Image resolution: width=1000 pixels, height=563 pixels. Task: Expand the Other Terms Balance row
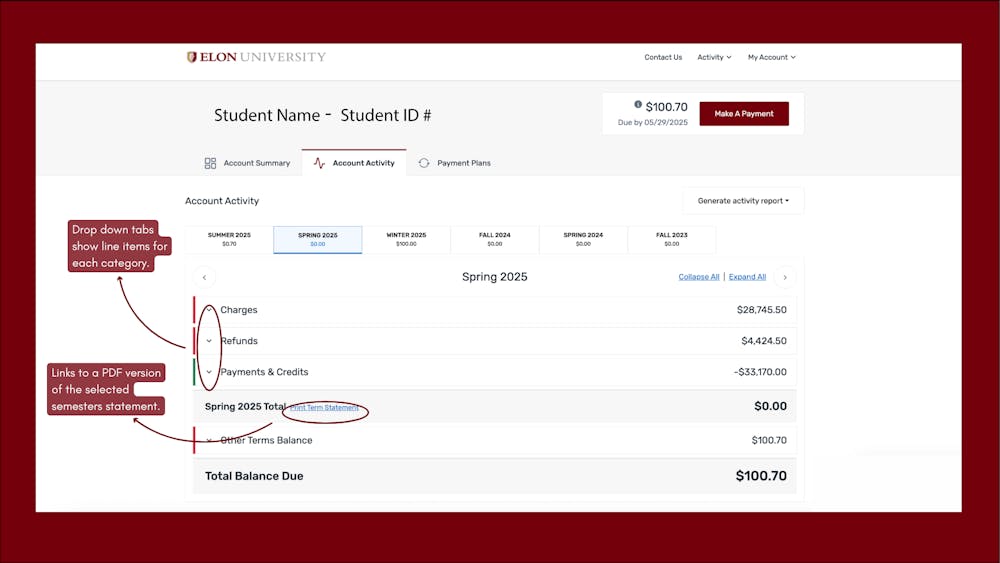[209, 440]
